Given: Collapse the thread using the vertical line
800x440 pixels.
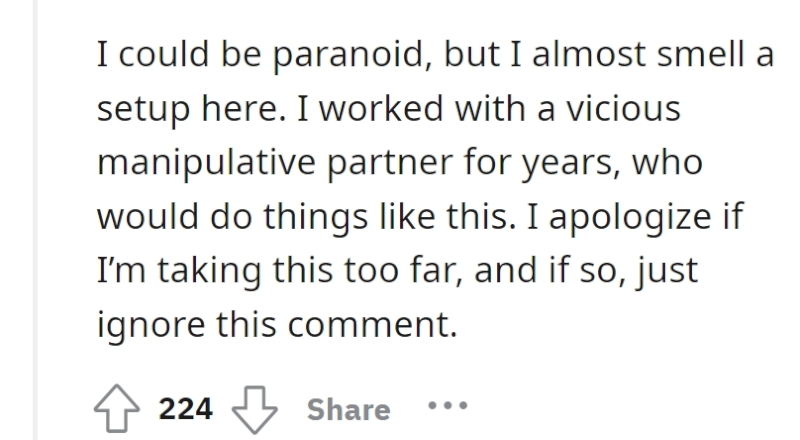Looking at the screenshot, I should [x=36, y=220].
